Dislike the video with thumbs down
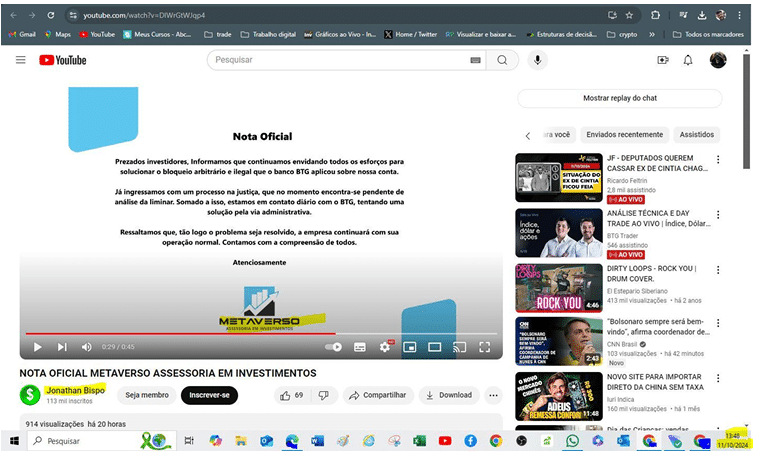 (x=324, y=396)
